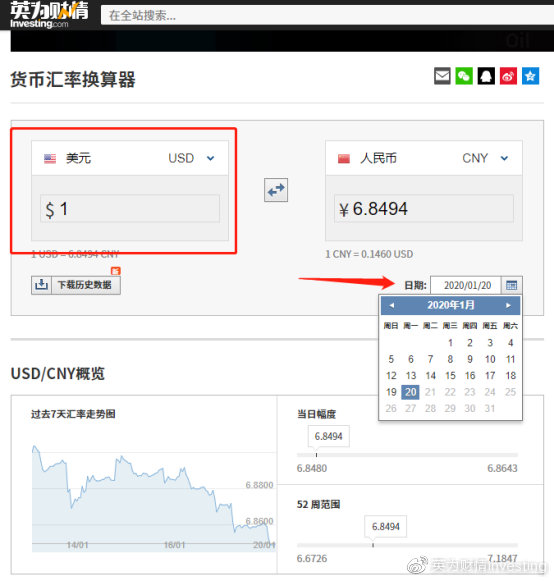Go to next month in calendar
The image size is (554, 581).
point(508,305)
